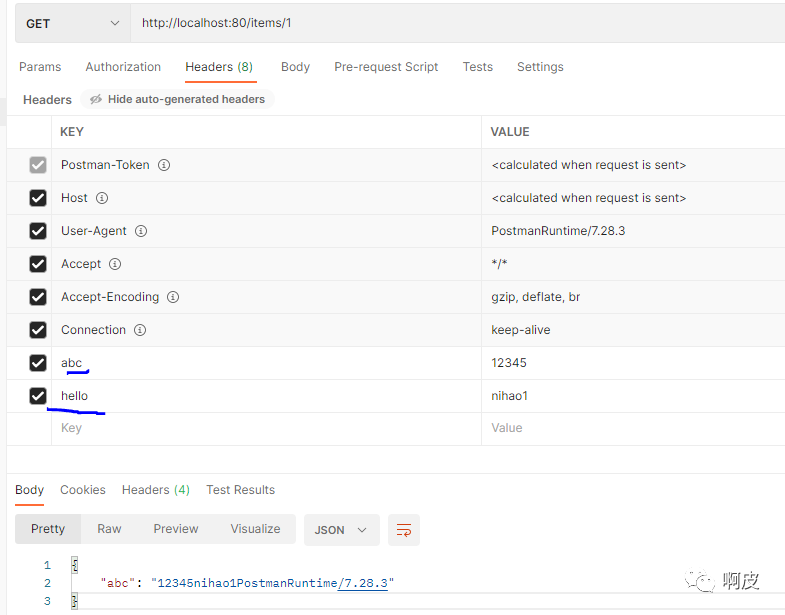Switch to the Authorization tab
This screenshot has width=785, height=615.
(123, 67)
